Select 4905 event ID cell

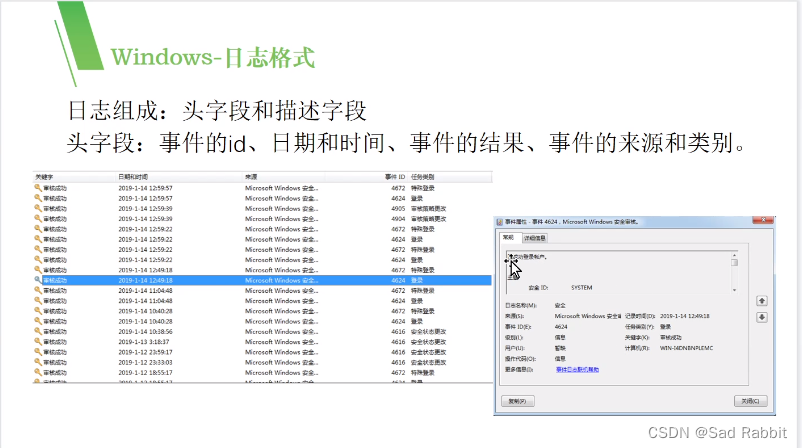click(x=398, y=209)
